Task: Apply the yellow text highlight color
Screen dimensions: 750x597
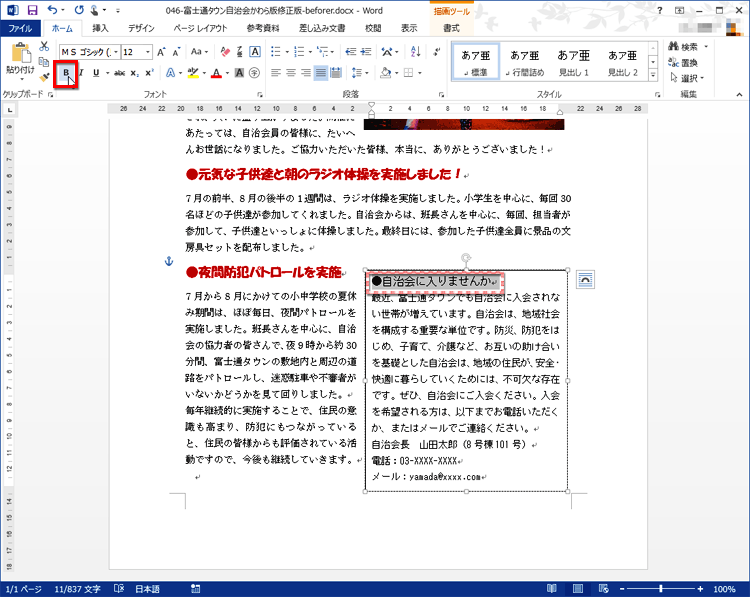Action: pos(193,73)
